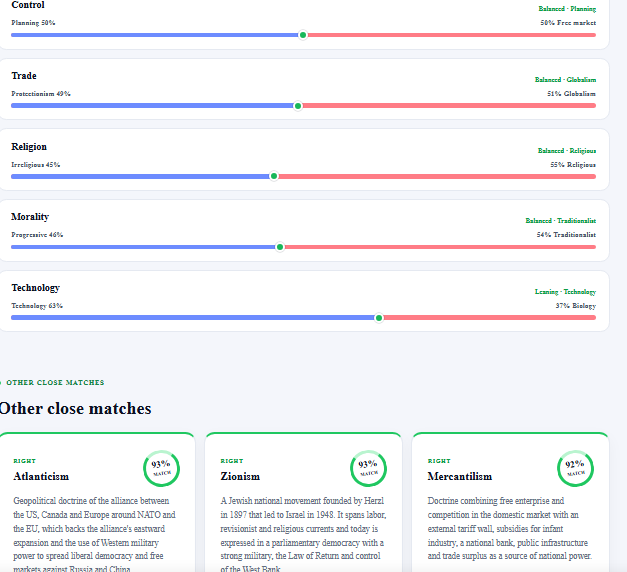This screenshot has height=572, width=627.
Task: Click the Control axis slider handle
Action: point(303,35)
